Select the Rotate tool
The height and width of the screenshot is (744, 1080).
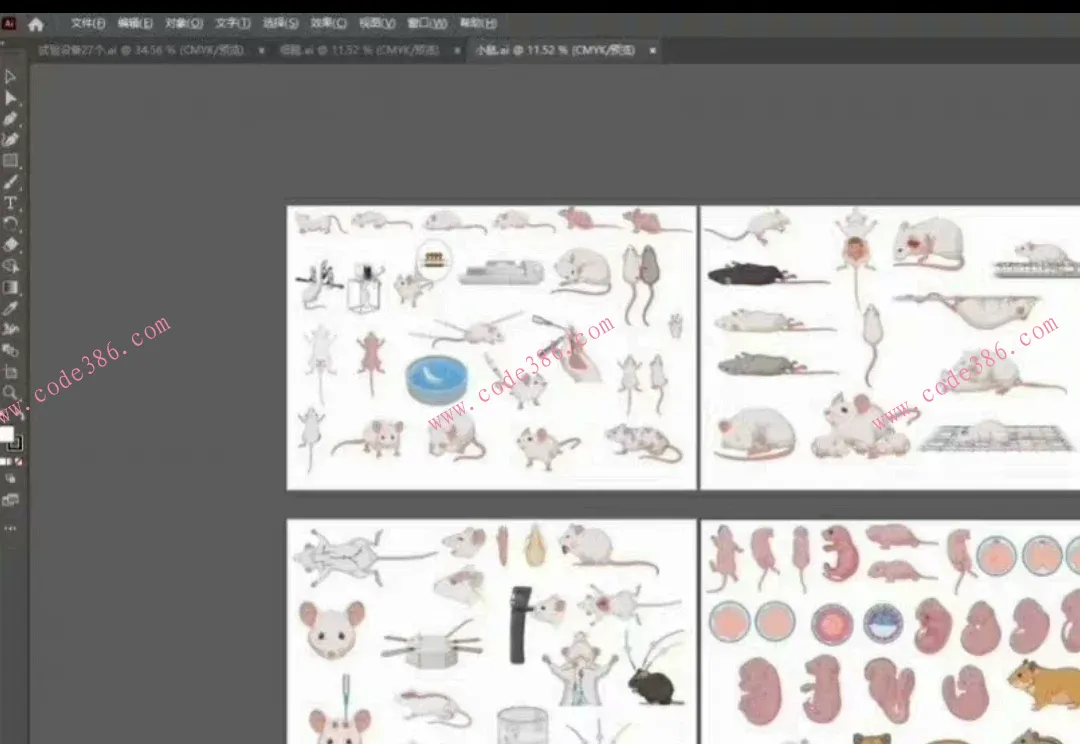point(10,223)
